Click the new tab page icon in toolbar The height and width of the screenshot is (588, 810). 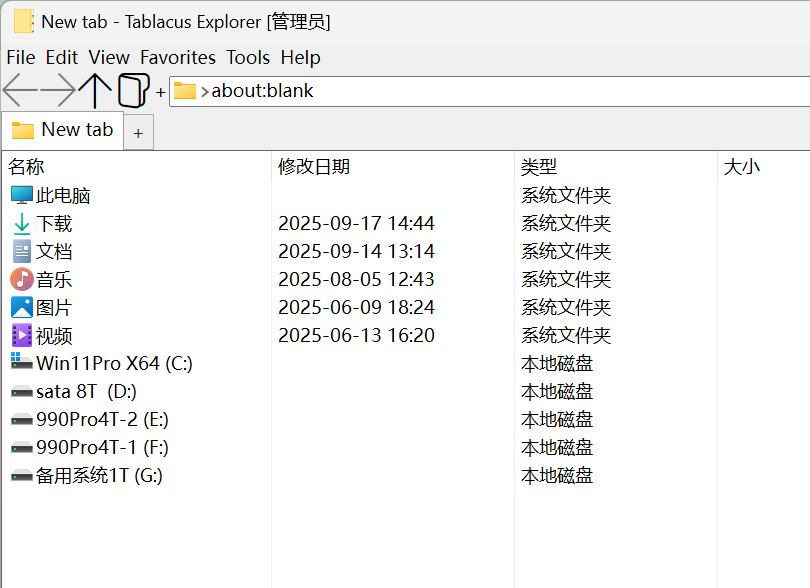[x=134, y=90]
